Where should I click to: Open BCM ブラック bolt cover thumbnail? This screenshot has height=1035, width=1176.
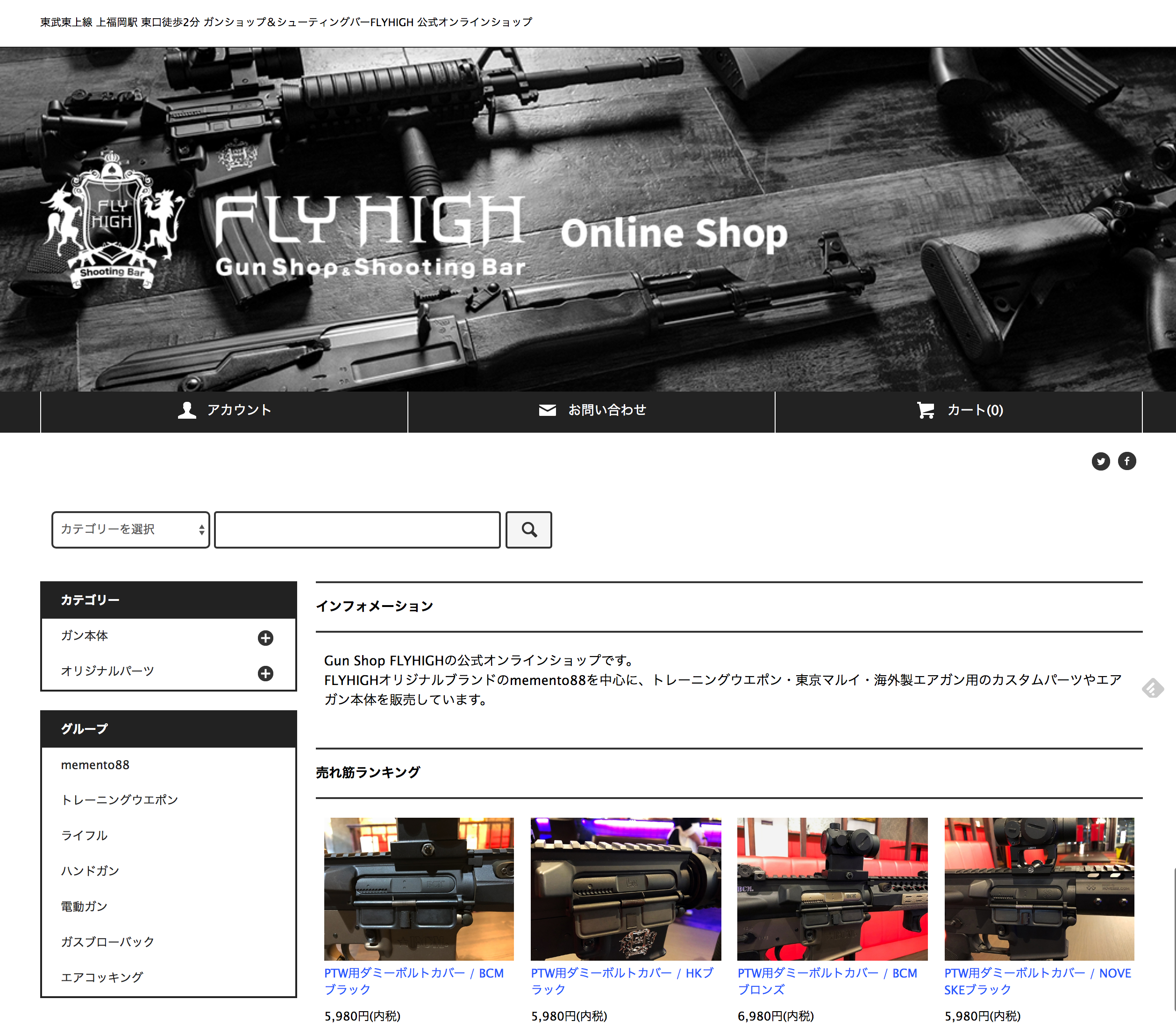pyautogui.click(x=419, y=889)
